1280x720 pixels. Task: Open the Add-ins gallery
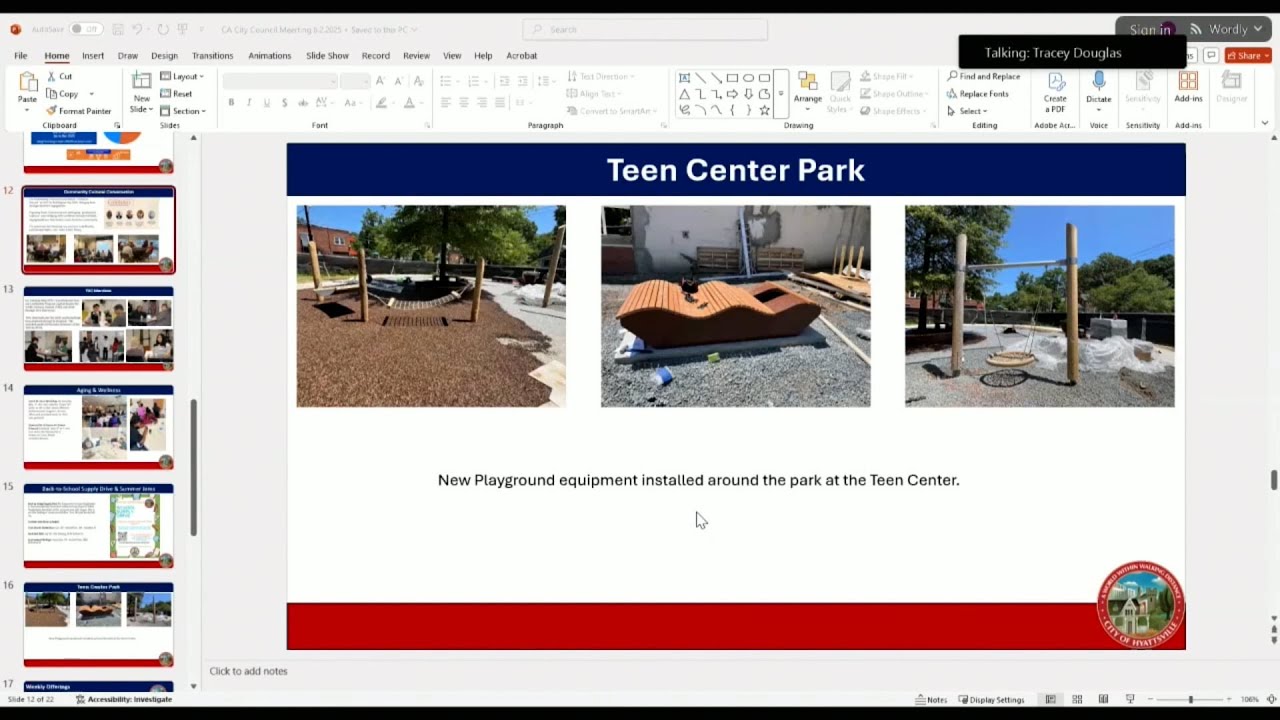1188,87
